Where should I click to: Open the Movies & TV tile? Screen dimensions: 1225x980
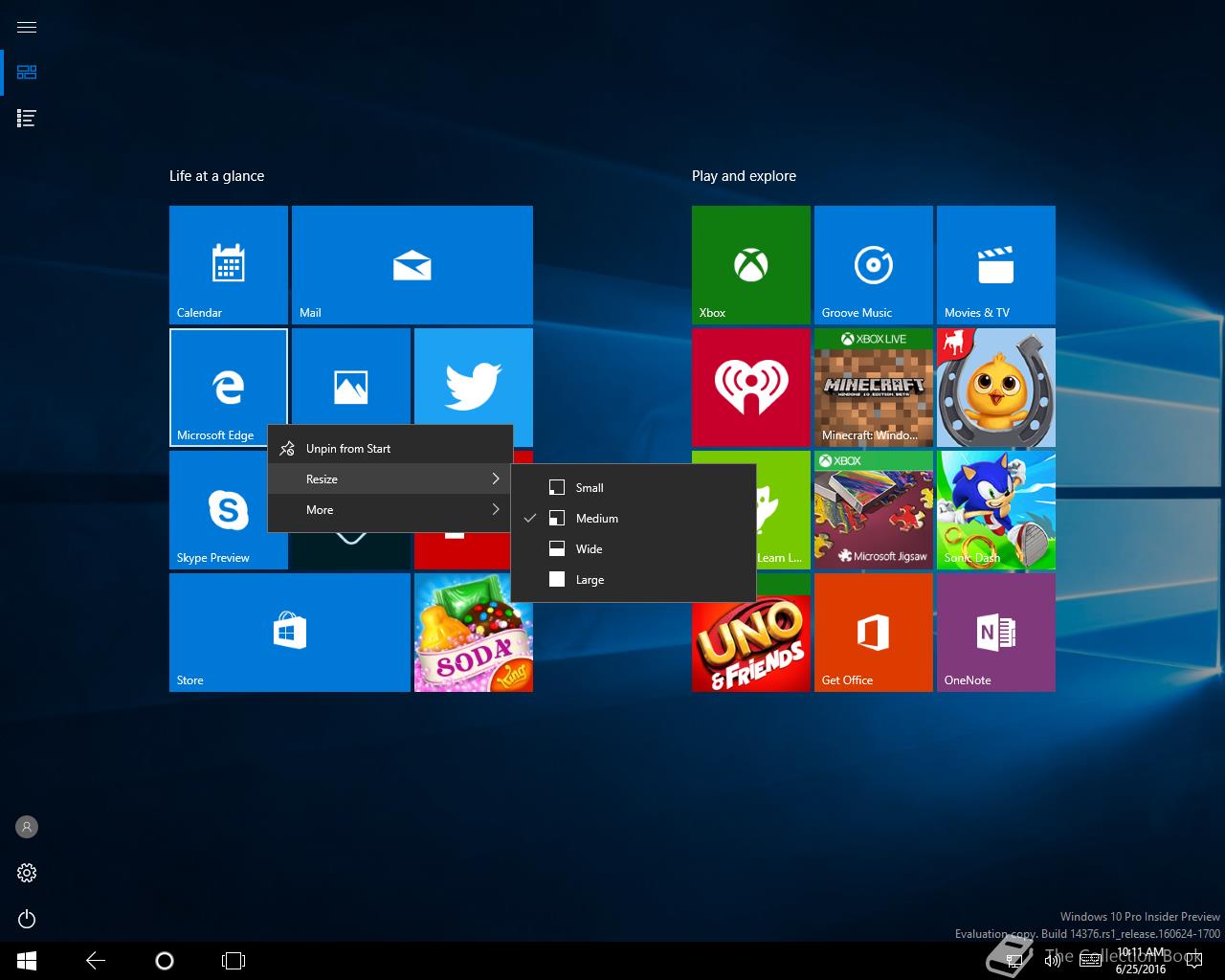pos(996,265)
